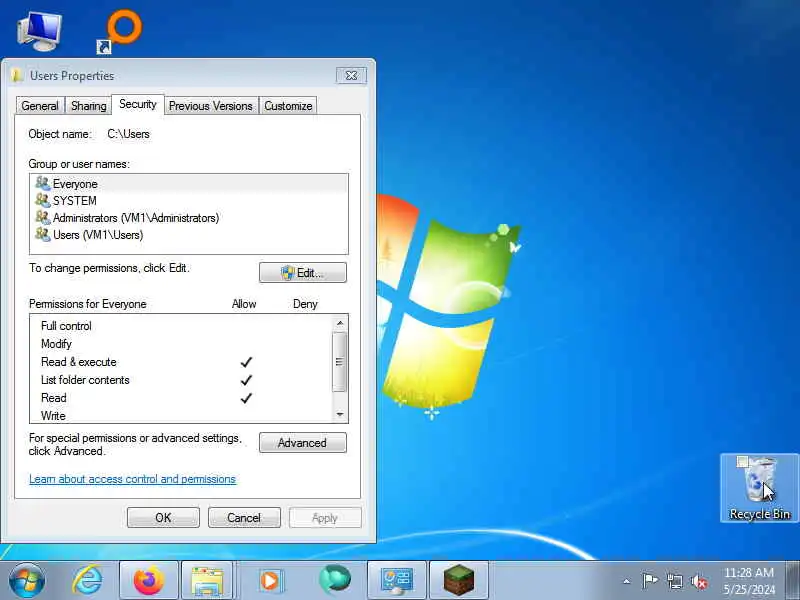Click the Read & execute permission row
Screen dimensions: 800x600
click(x=181, y=362)
